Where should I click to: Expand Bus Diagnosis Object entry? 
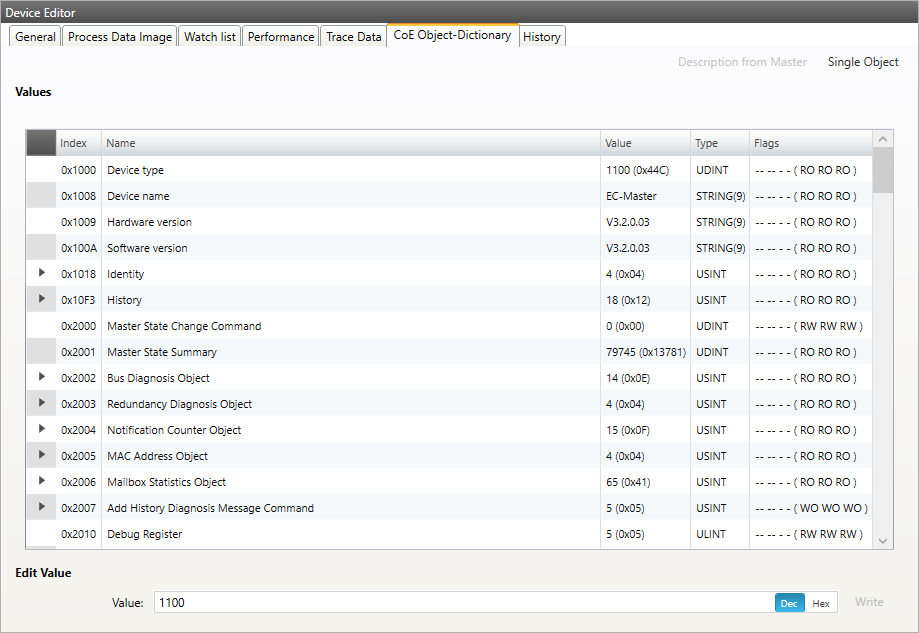(42, 377)
